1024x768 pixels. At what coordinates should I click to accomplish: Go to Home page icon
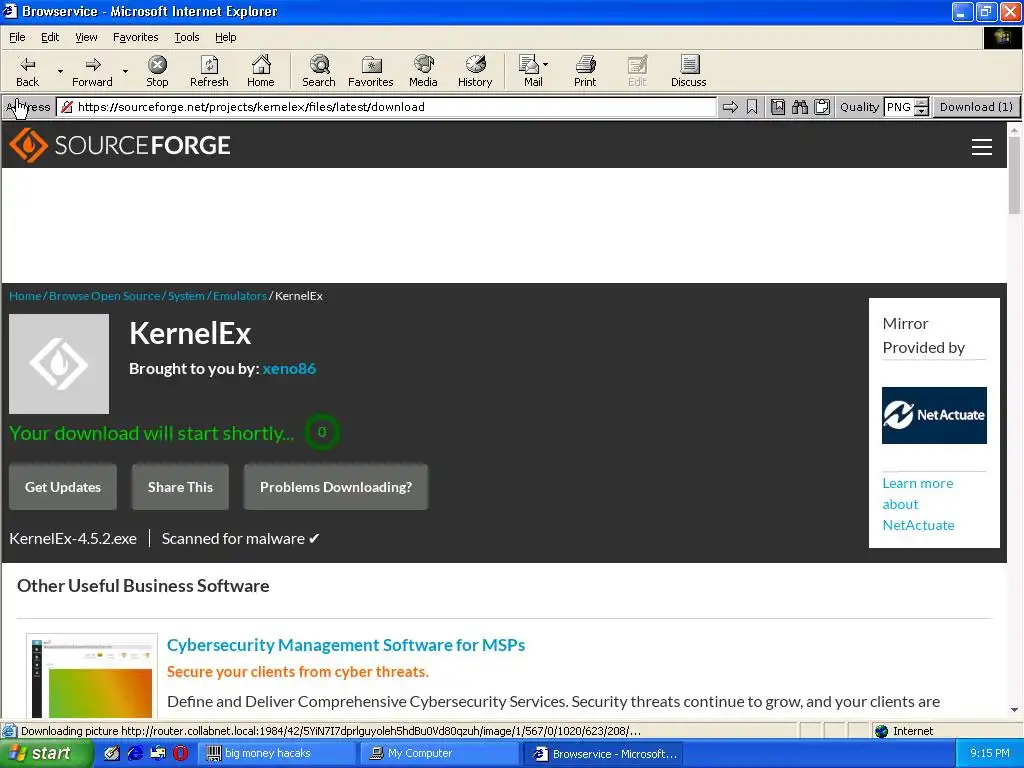pos(261,71)
